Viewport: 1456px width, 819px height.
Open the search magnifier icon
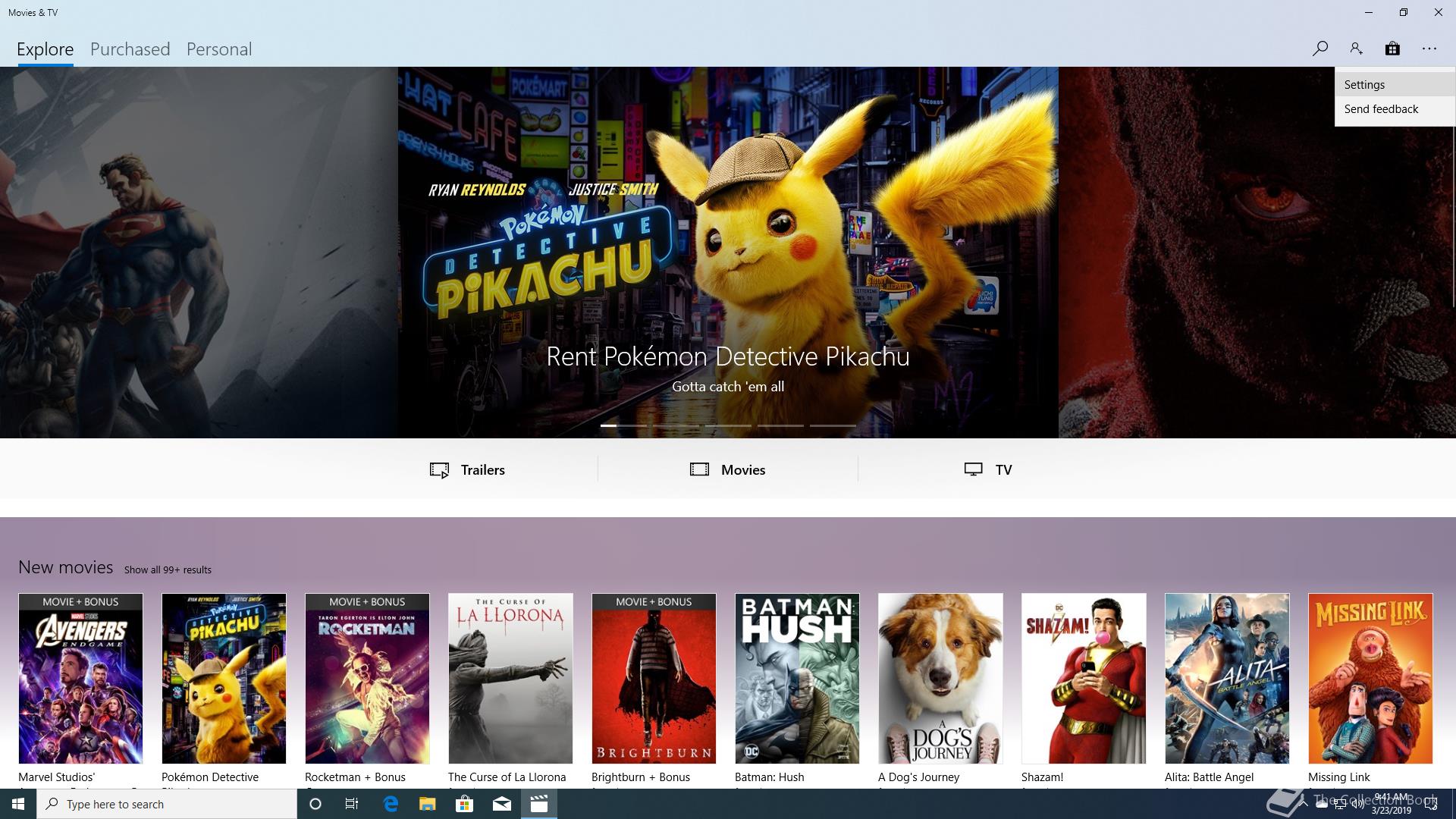[1319, 49]
